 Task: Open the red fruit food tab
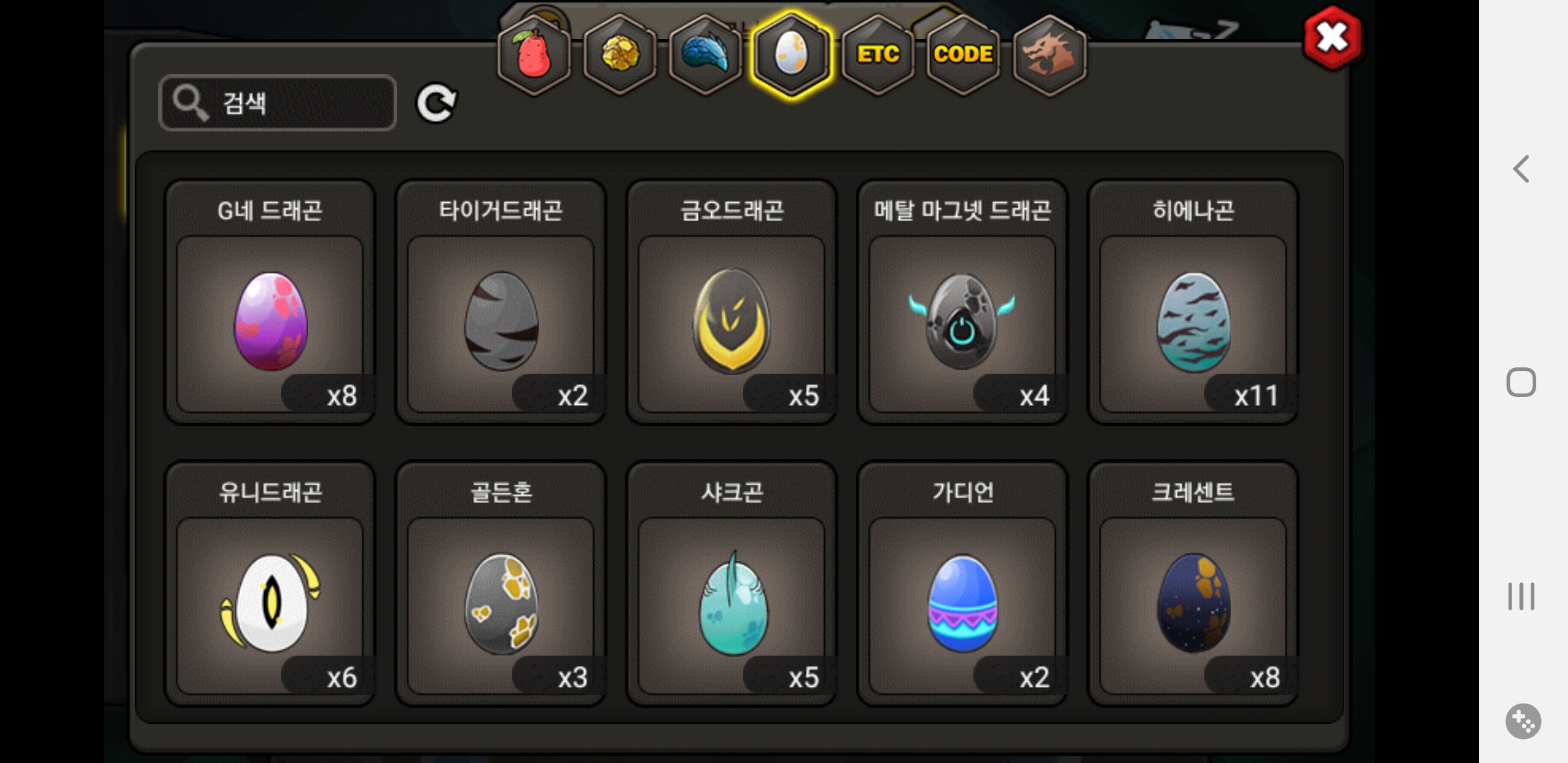[535, 55]
